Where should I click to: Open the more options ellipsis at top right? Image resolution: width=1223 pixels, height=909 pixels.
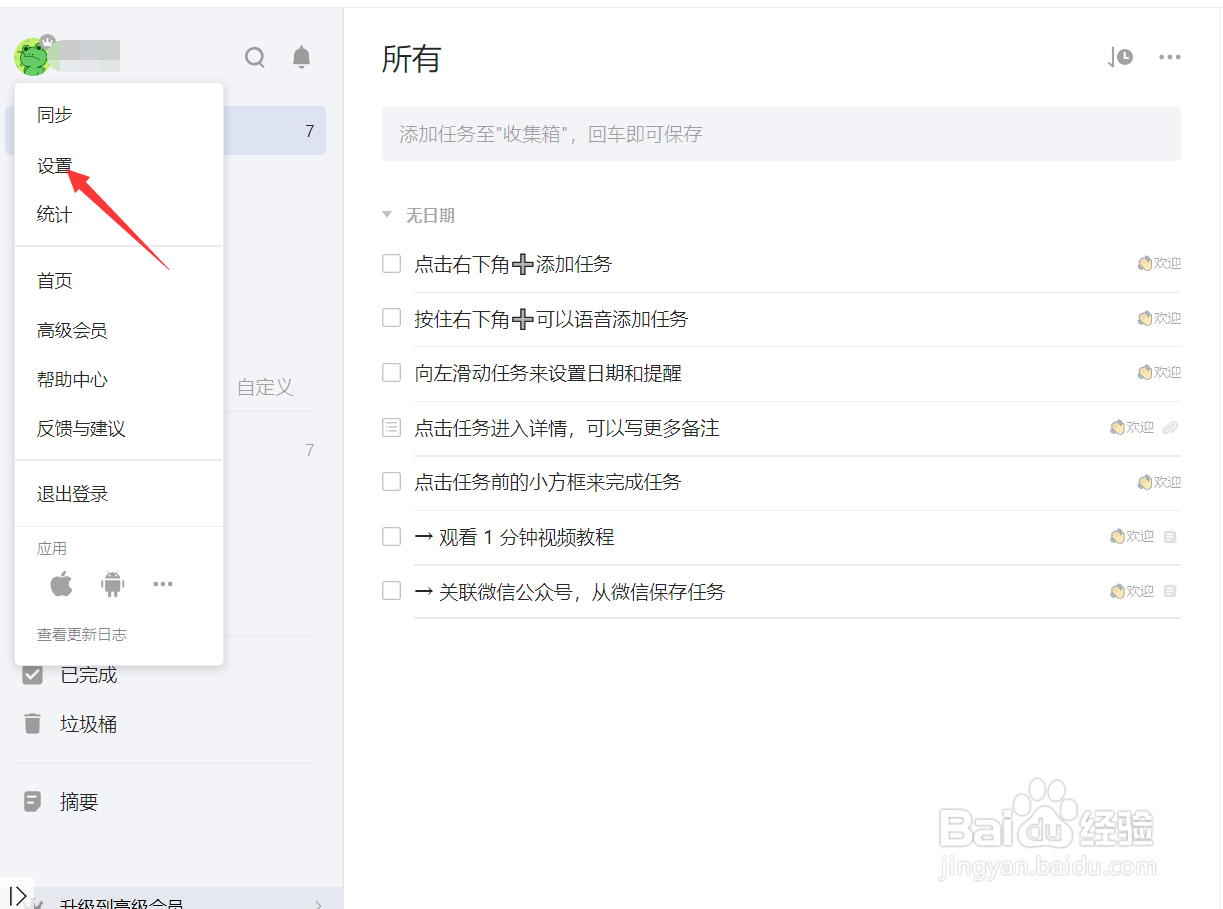click(1170, 57)
